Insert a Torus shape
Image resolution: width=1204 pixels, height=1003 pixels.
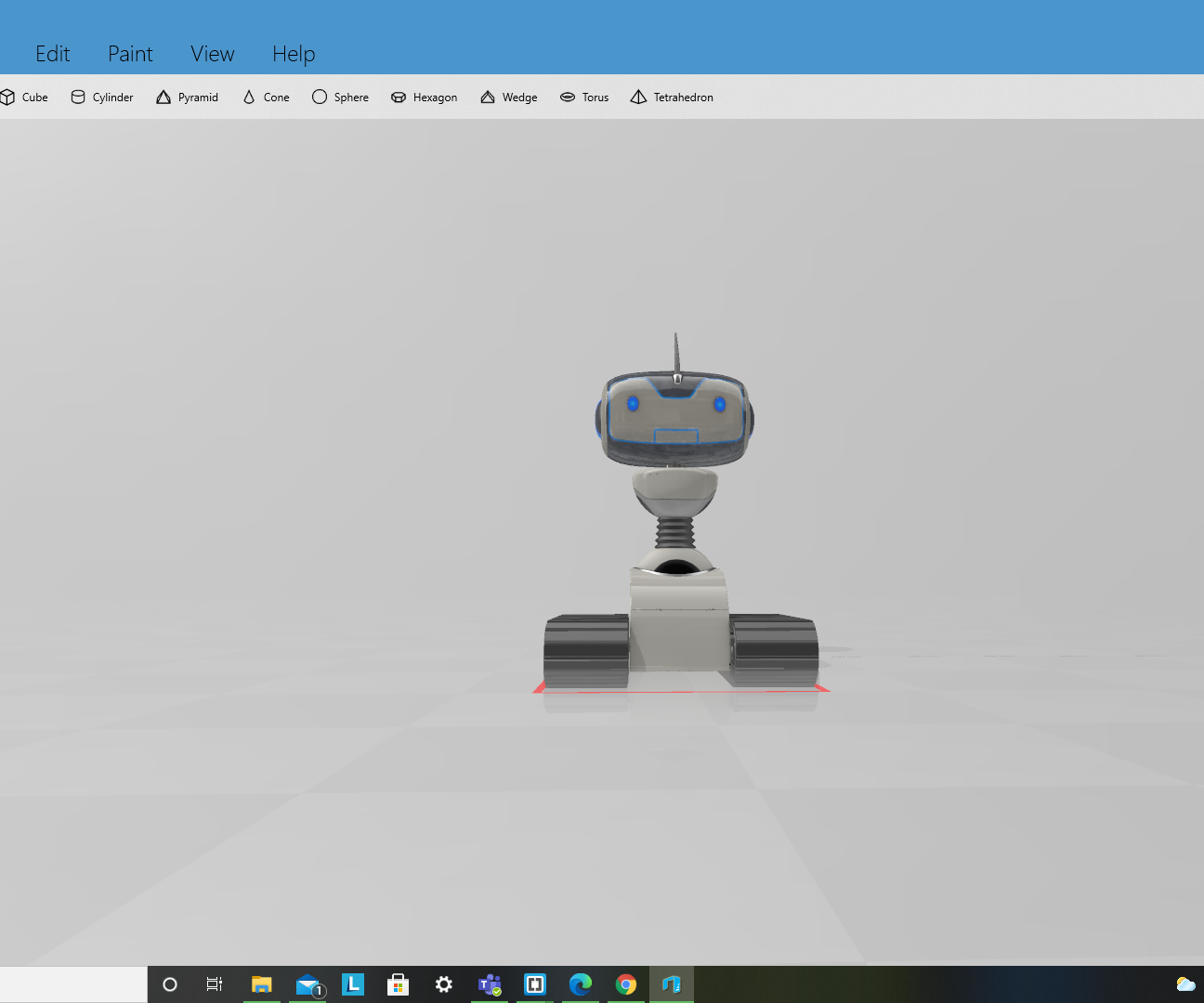point(584,97)
